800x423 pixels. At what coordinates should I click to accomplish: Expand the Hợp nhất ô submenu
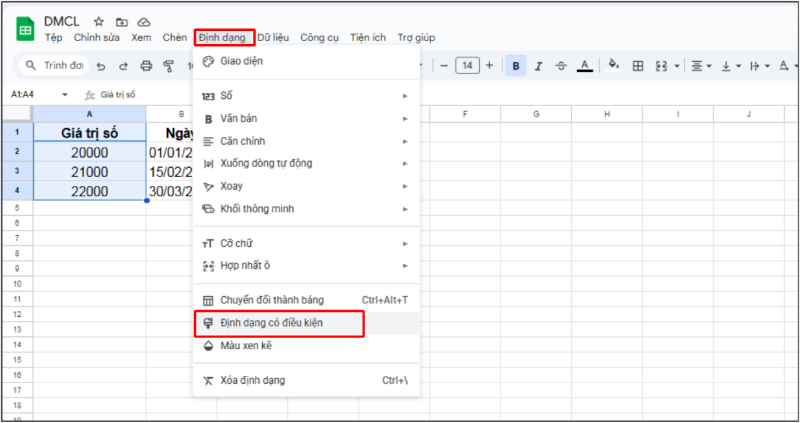click(306, 266)
